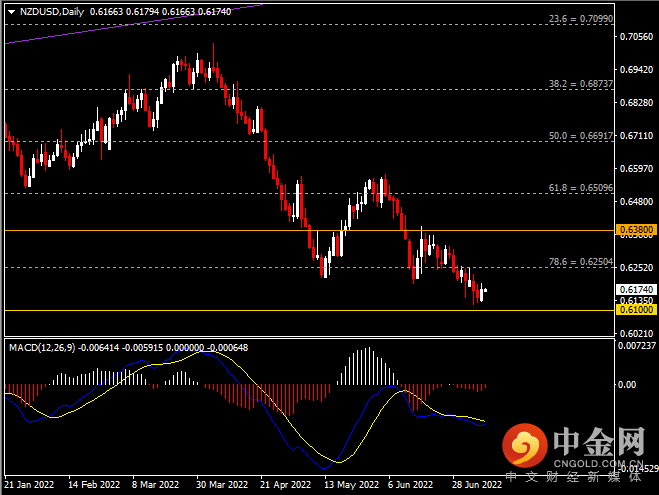This screenshot has width=659, height=495.
Task: Click the 13 May 2022 date label
Action: click(x=351, y=484)
